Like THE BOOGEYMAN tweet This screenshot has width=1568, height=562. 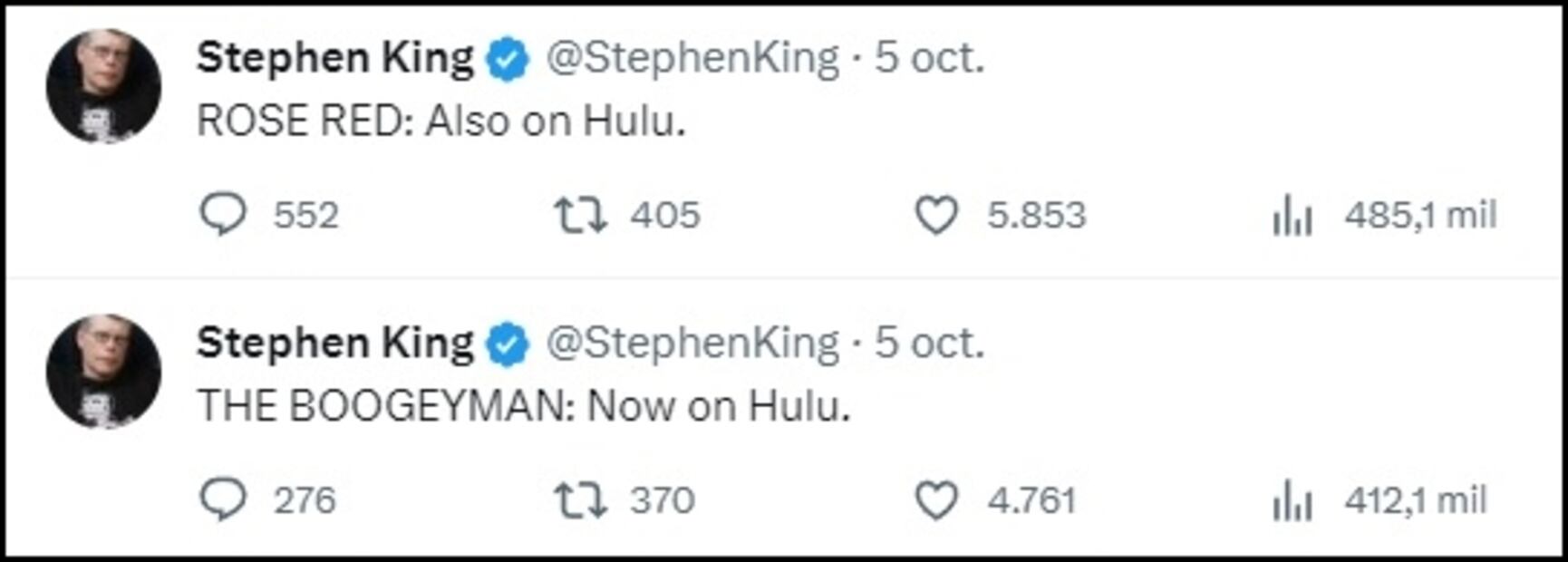(935, 500)
